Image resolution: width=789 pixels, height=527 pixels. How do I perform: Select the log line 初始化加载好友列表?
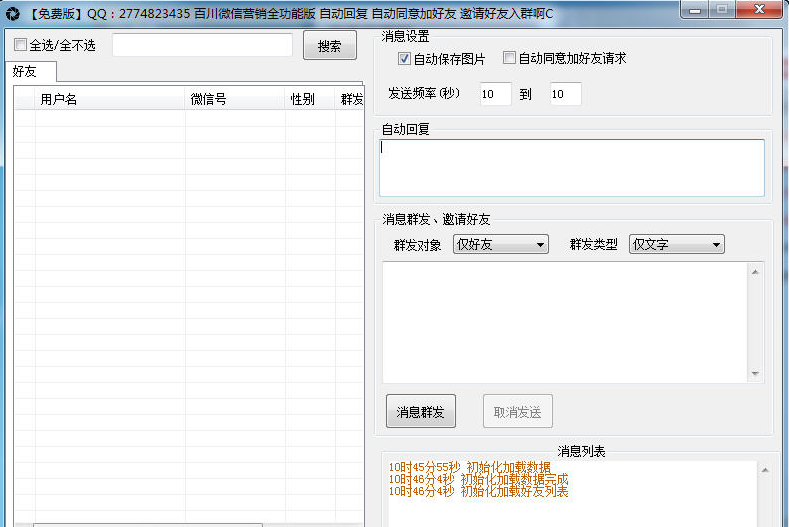pos(478,492)
